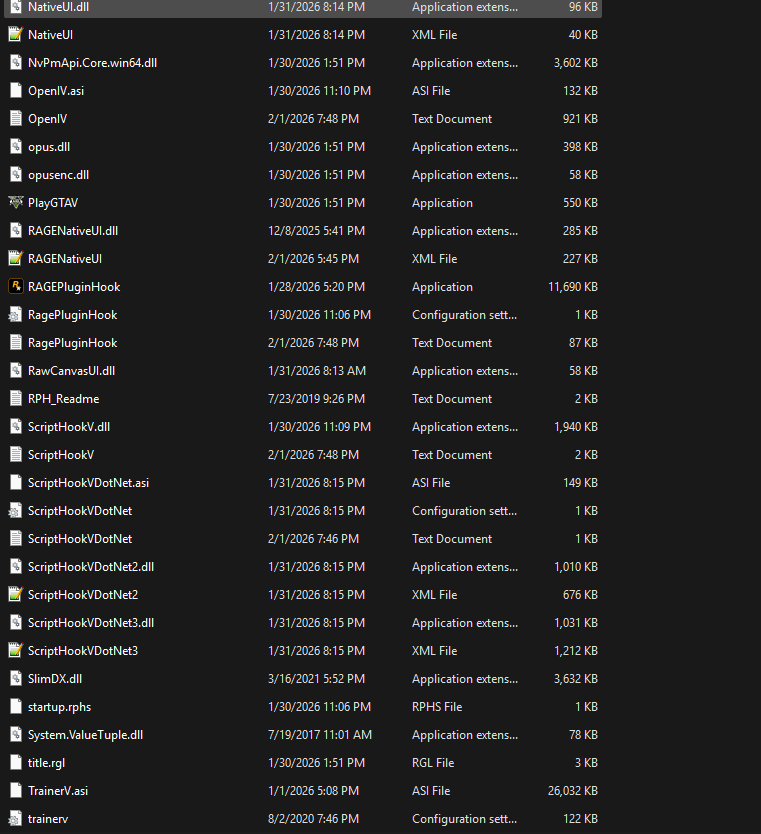The height and width of the screenshot is (834, 761).
Task: Select the RawCanvasUI.dll file name
Action: coord(71,371)
